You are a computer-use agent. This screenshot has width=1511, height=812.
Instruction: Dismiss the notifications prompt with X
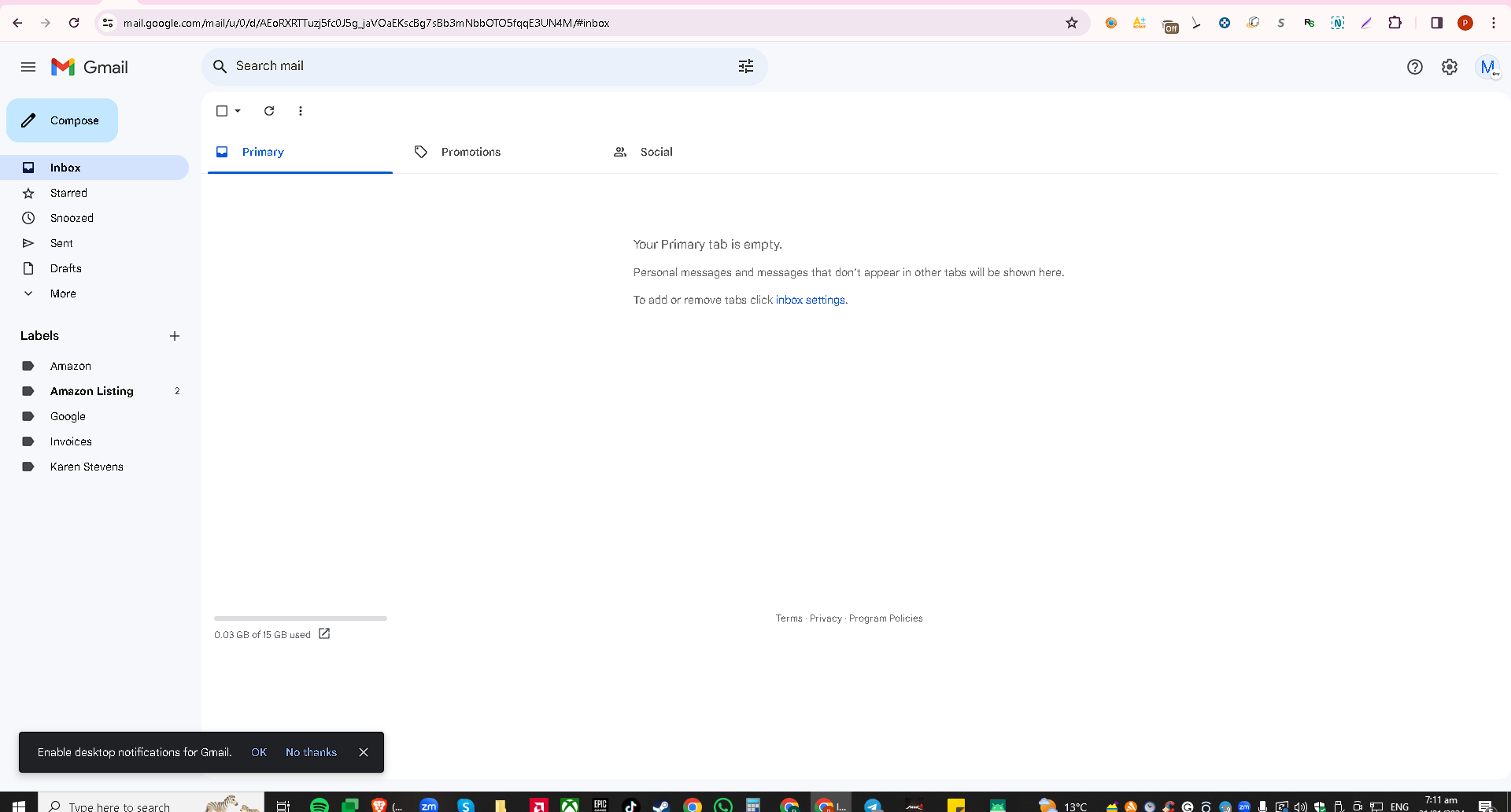(x=364, y=752)
